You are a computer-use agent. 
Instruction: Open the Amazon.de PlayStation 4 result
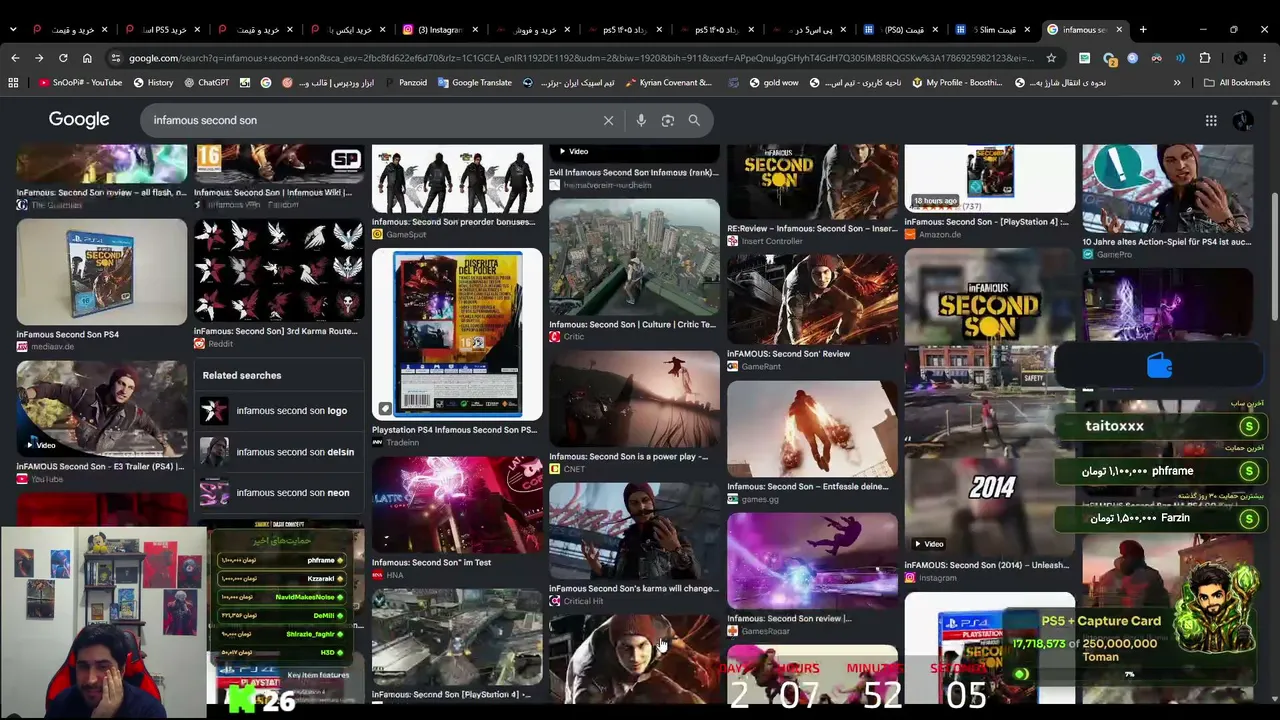coord(990,179)
